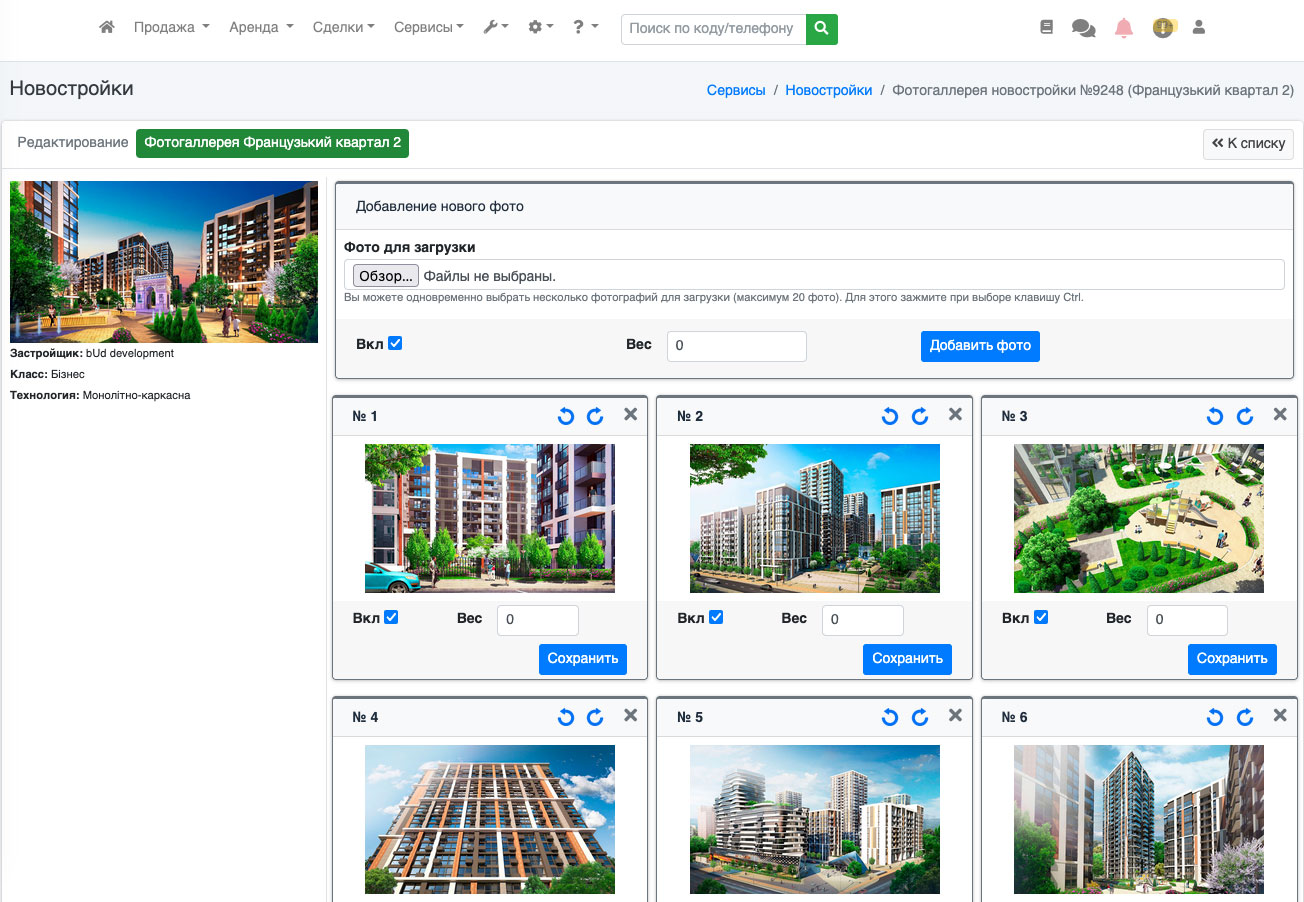Click the Добавить фото button

[979, 345]
